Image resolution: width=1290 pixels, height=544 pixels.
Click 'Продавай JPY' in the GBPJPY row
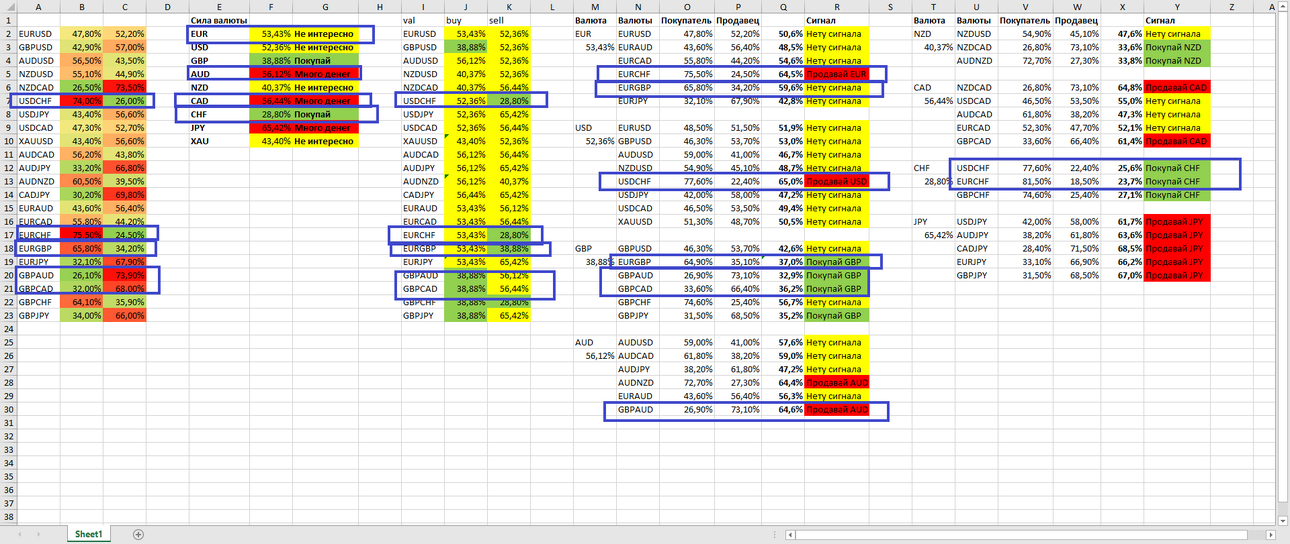[1177, 275]
